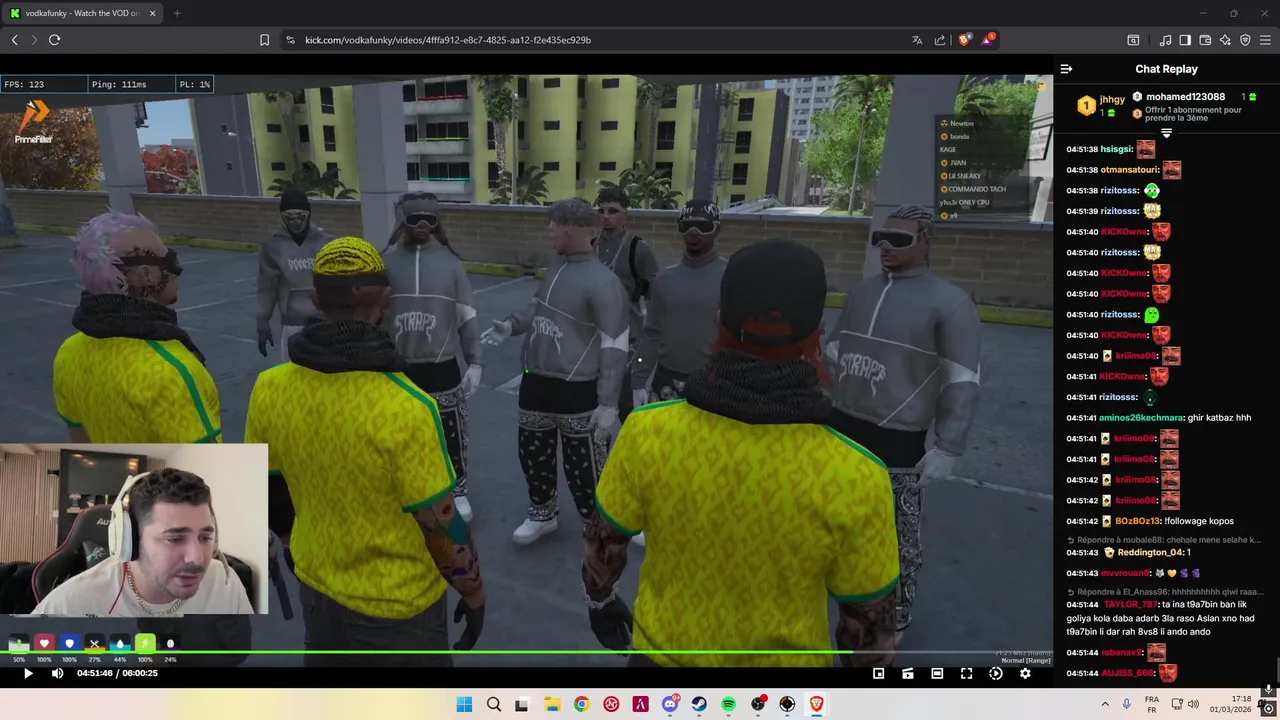Screen dimensions: 1280x720
Task: Go forward in the browser
Action: pos(34,40)
